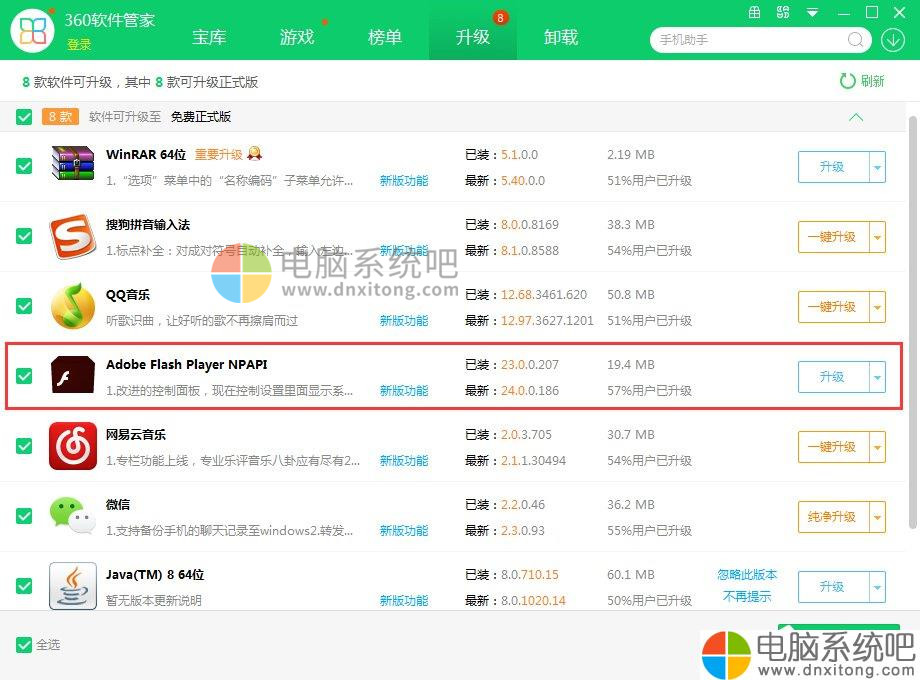The image size is (920, 680).
Task: Click the Adobe Flash Player app icon
Action: click(73, 374)
